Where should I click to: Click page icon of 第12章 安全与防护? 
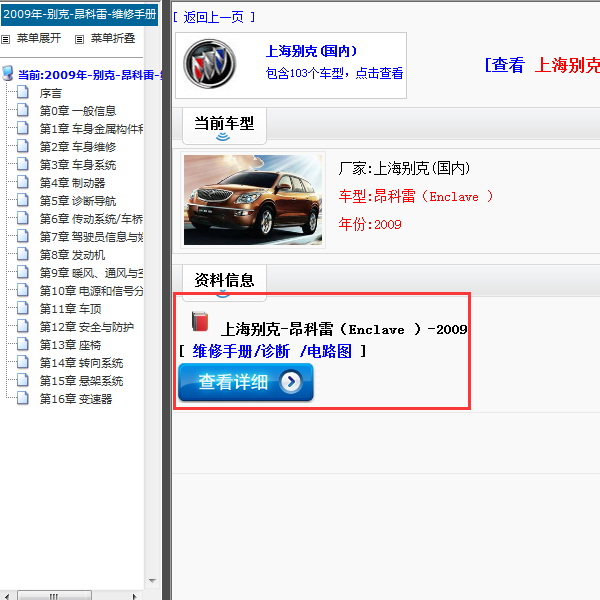[23, 326]
